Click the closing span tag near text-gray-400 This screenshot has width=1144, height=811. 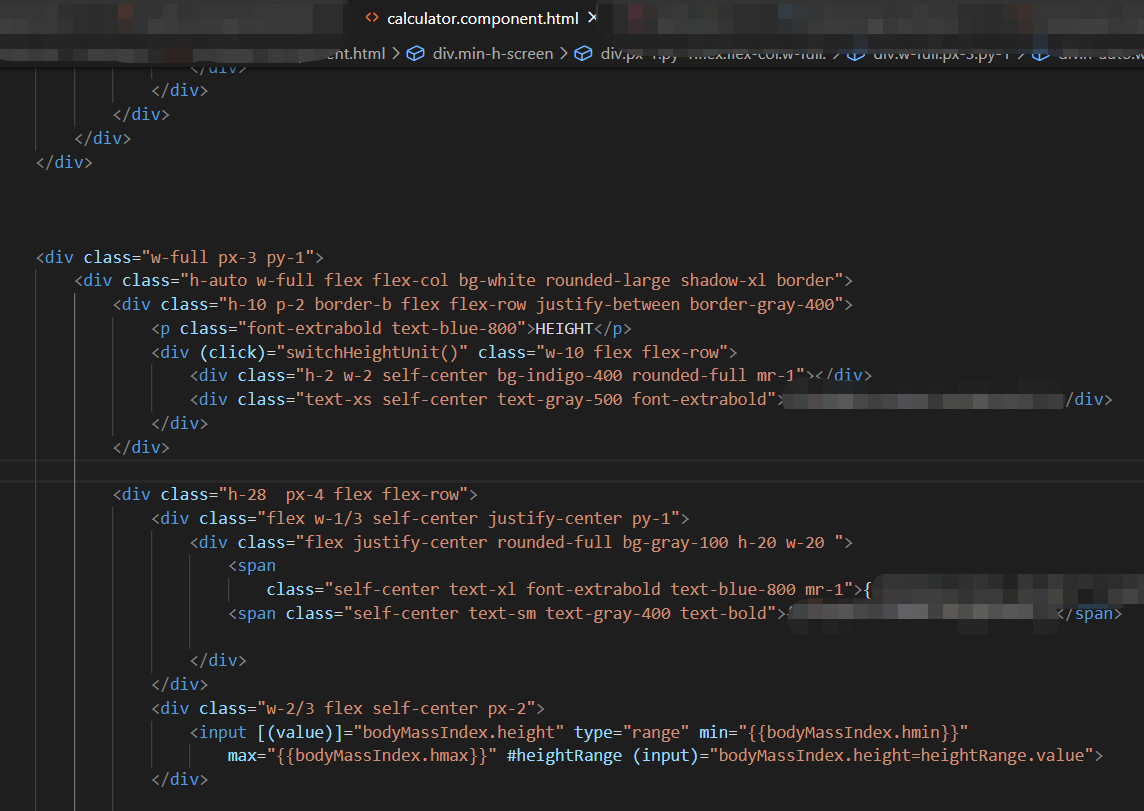coord(1088,612)
